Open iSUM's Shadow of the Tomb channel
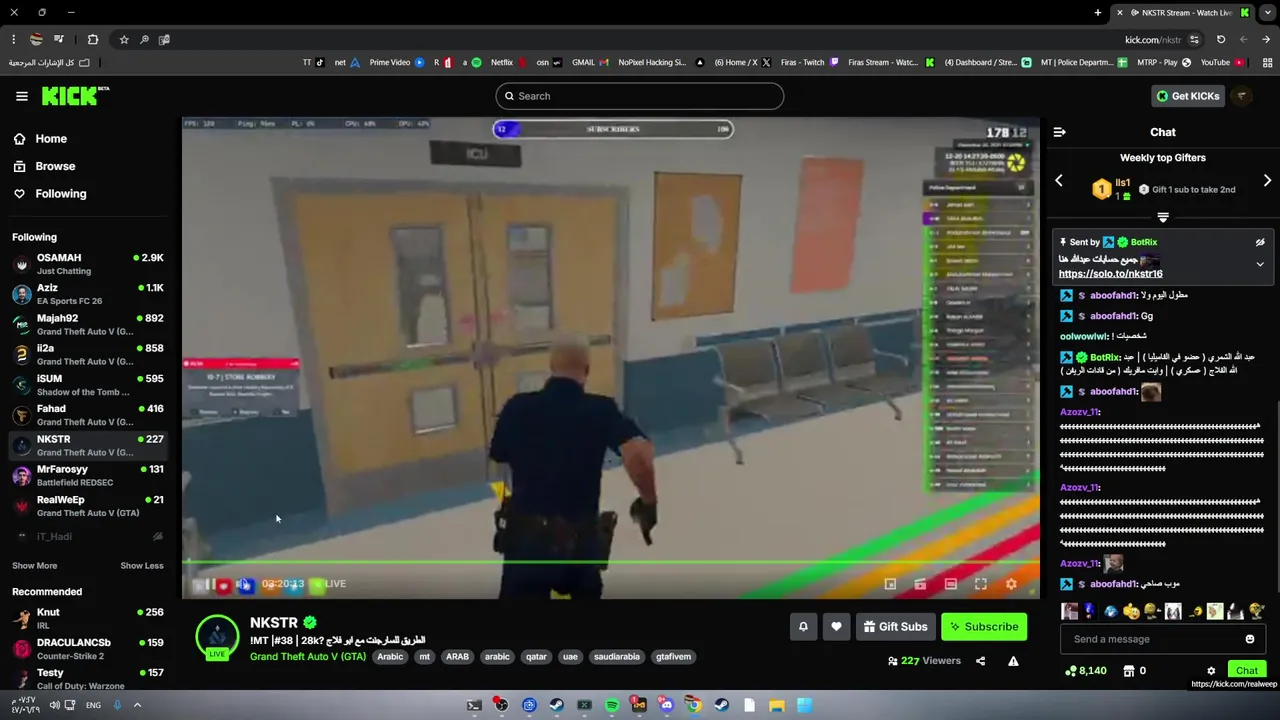Screen dimensions: 1280x720 pyautogui.click(x=88, y=385)
